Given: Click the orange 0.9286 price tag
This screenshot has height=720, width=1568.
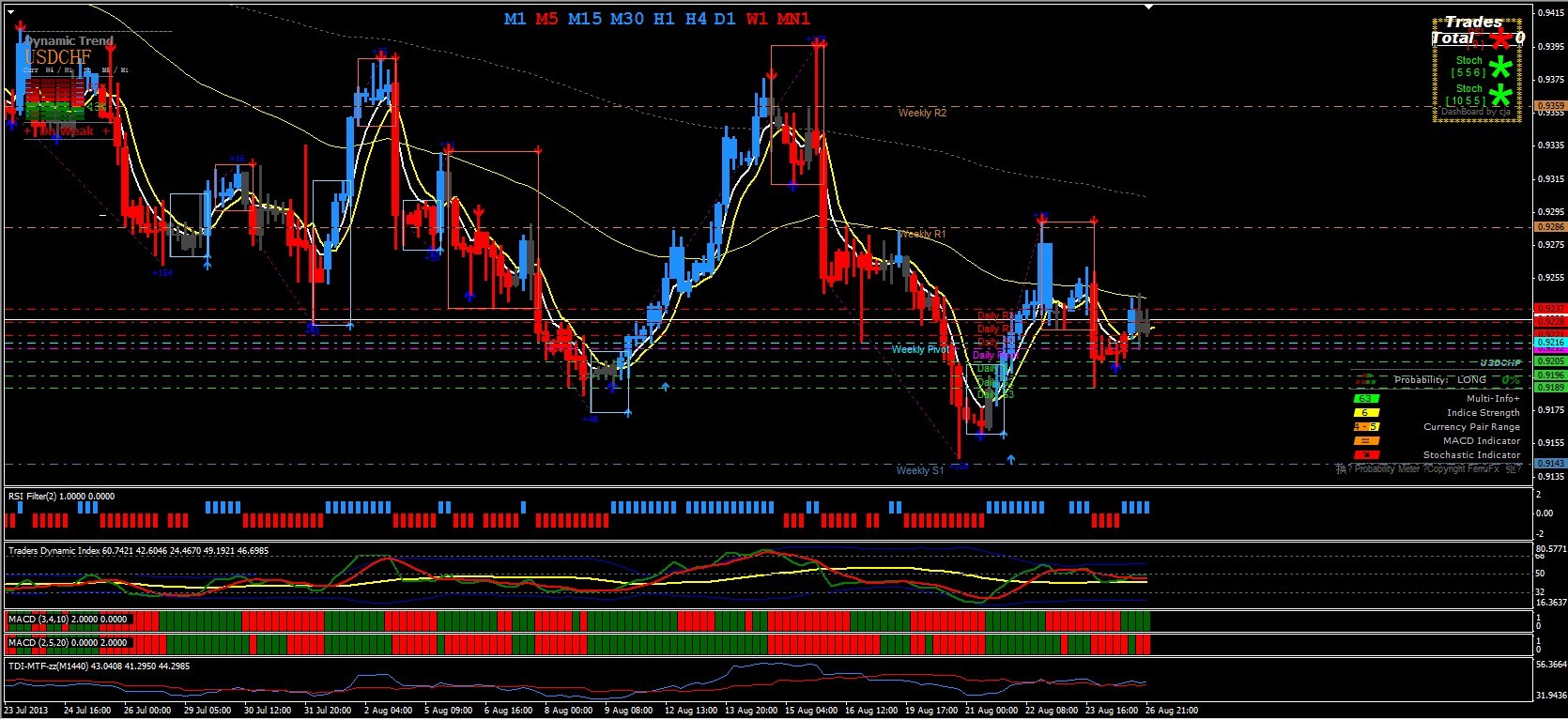Looking at the screenshot, I should point(1550,227).
